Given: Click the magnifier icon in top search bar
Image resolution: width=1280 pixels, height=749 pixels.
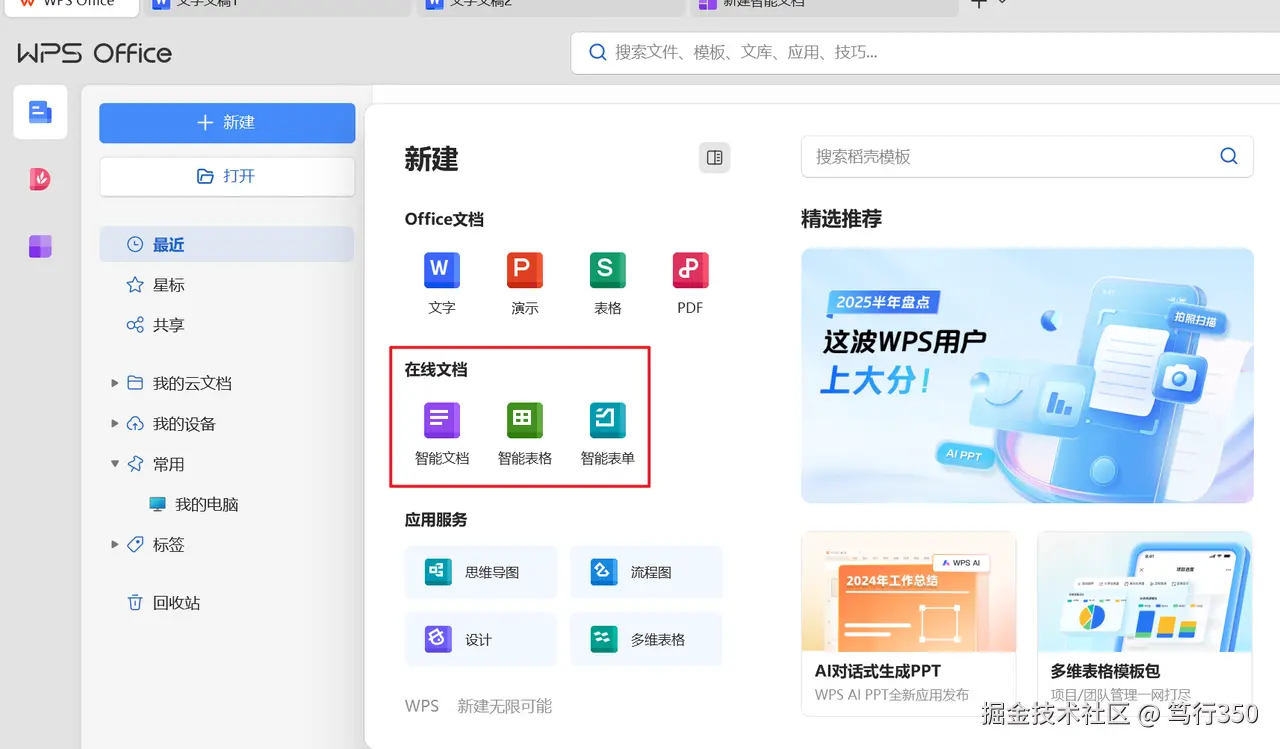Looking at the screenshot, I should tap(598, 52).
